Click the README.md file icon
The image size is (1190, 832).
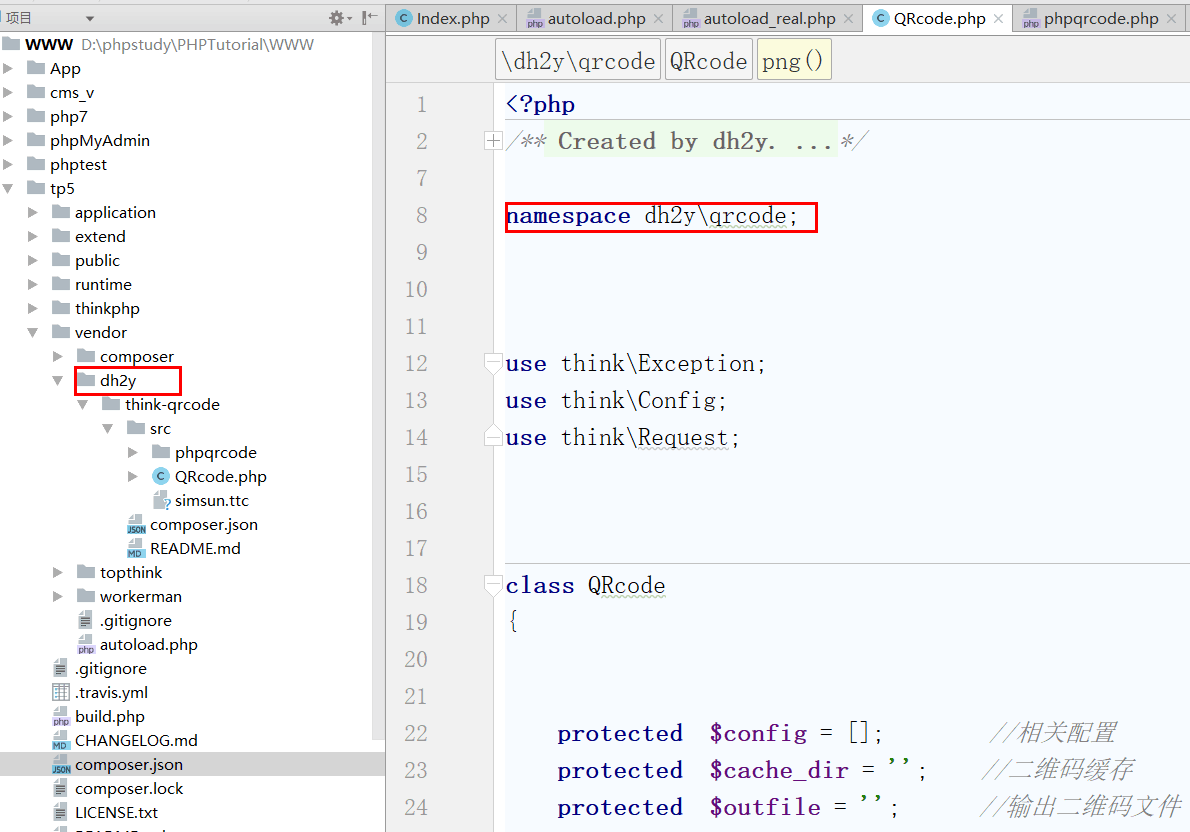[x=136, y=549]
